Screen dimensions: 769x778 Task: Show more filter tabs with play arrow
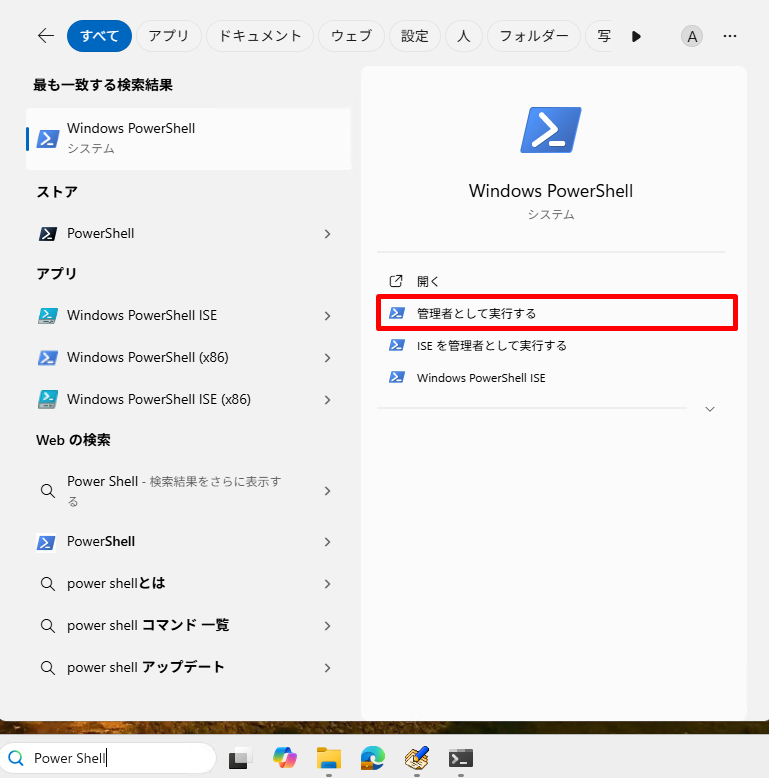click(637, 36)
